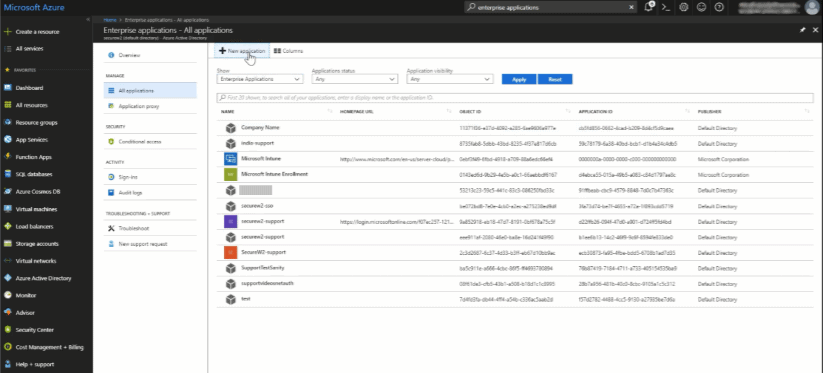823x373 pixels.
Task: Click the Apply filter button
Action: pos(519,79)
